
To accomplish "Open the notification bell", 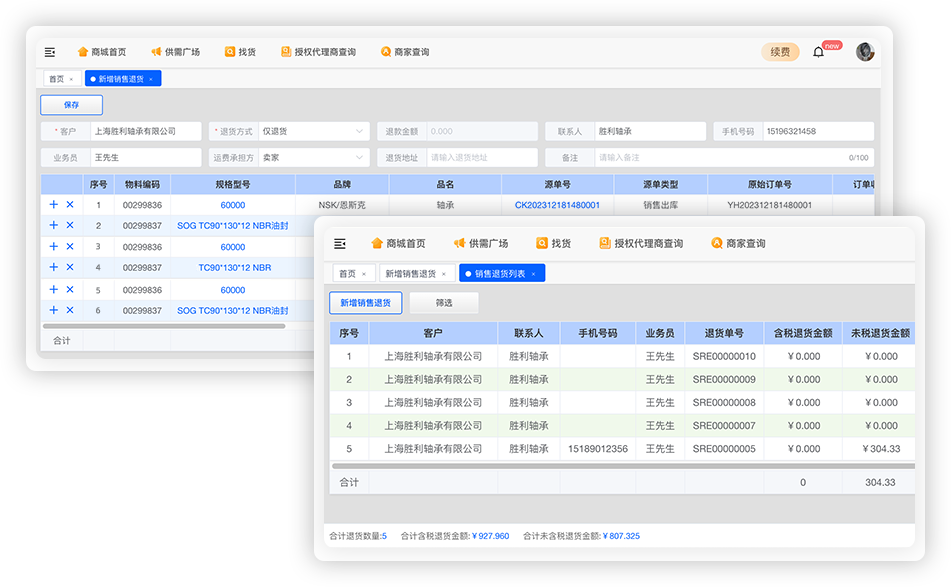I will tap(819, 52).
